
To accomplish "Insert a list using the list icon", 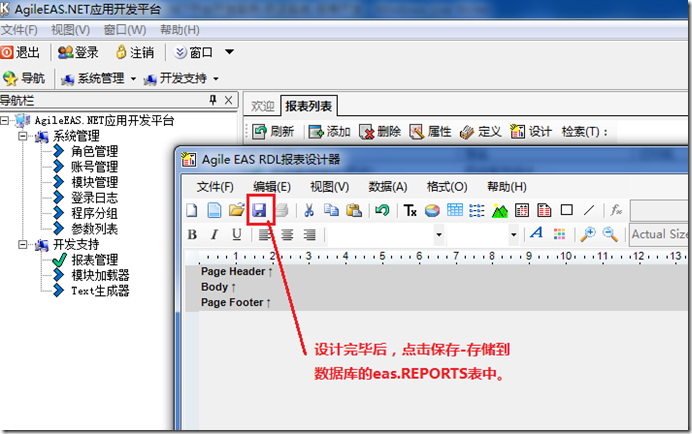I will pos(477,210).
